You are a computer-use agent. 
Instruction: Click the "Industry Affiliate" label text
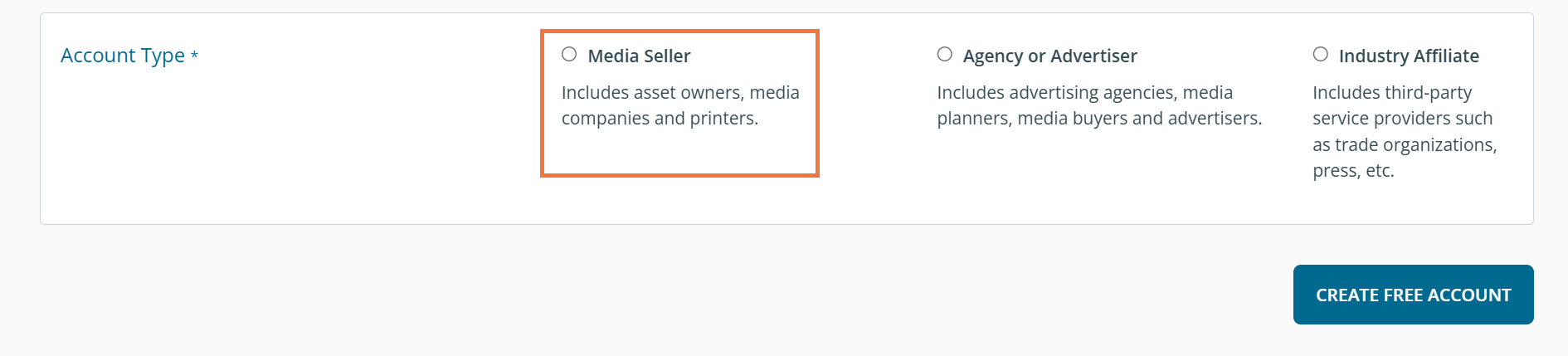point(1409,56)
